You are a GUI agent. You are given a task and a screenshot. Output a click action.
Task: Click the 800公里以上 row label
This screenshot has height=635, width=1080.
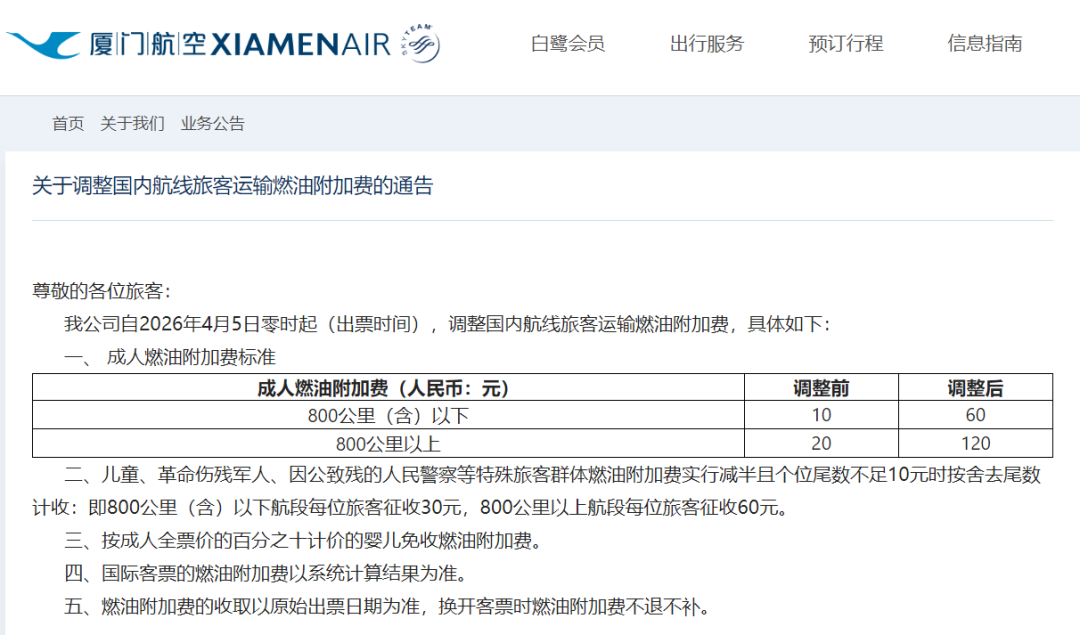click(388, 444)
